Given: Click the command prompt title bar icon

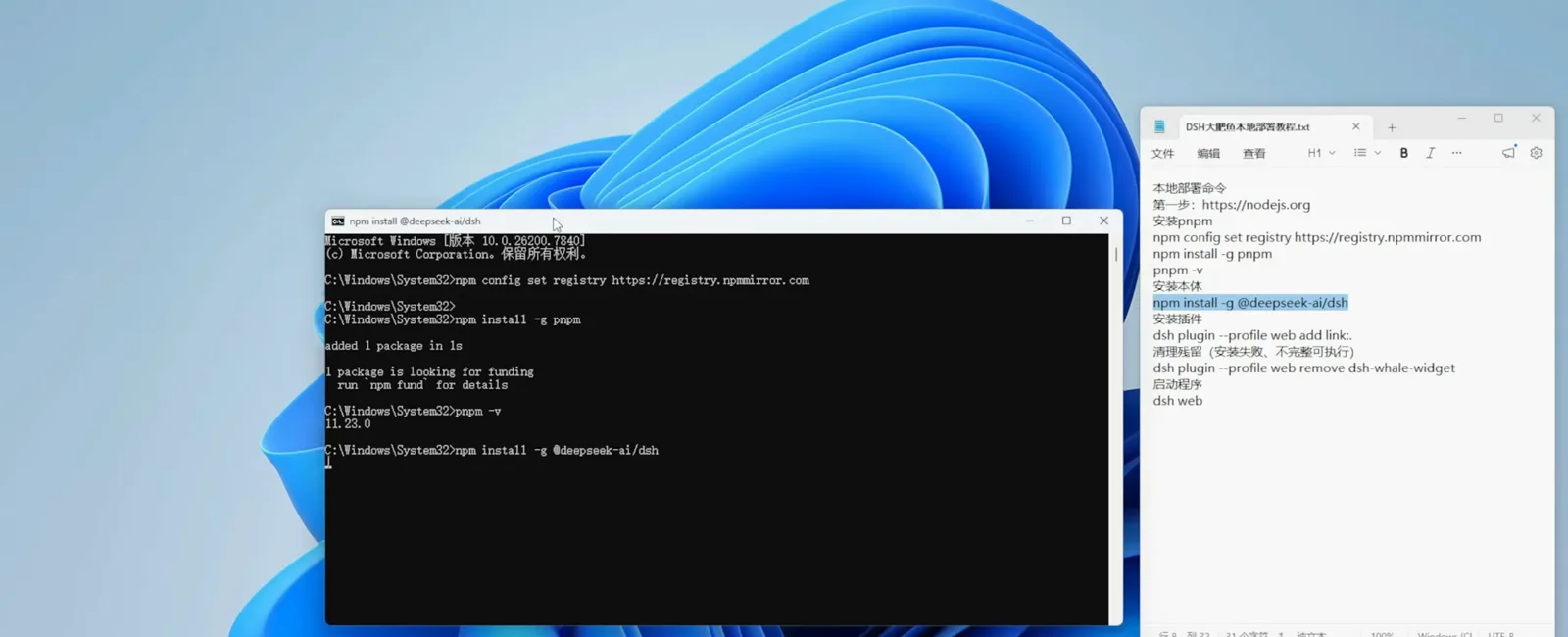Looking at the screenshot, I should [338, 221].
